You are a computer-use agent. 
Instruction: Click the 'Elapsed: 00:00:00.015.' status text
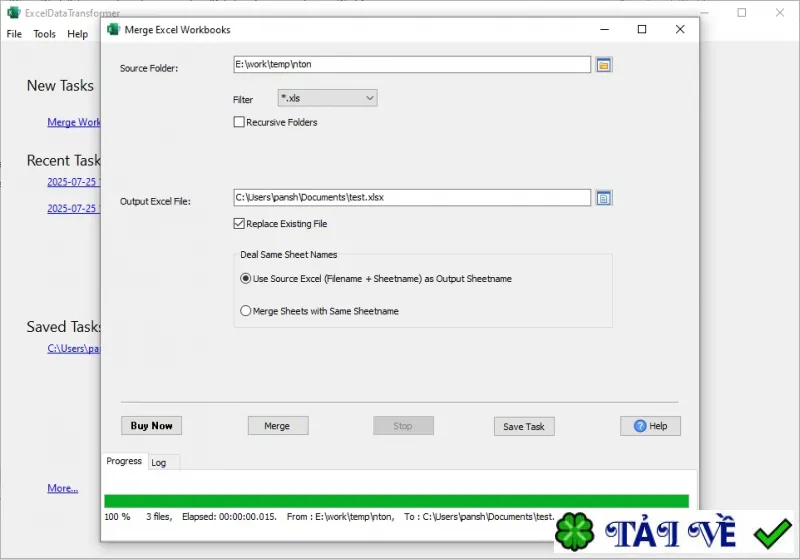(229, 517)
